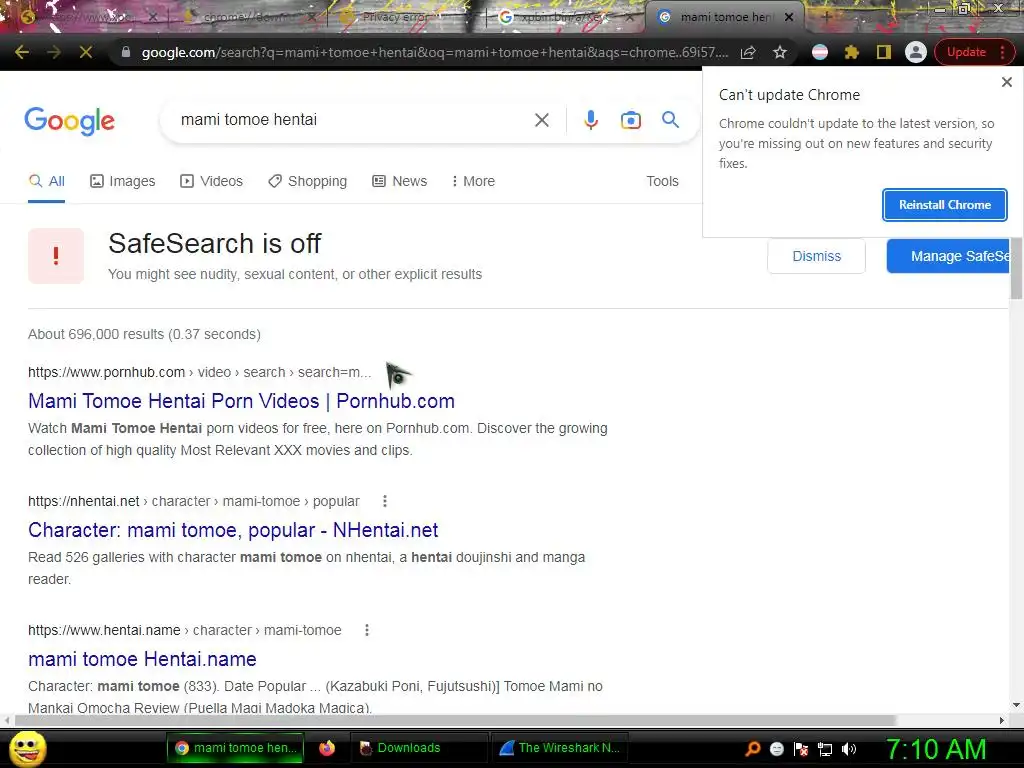
Task: Open the Wireshark taskbar window
Action: pyautogui.click(x=560, y=748)
